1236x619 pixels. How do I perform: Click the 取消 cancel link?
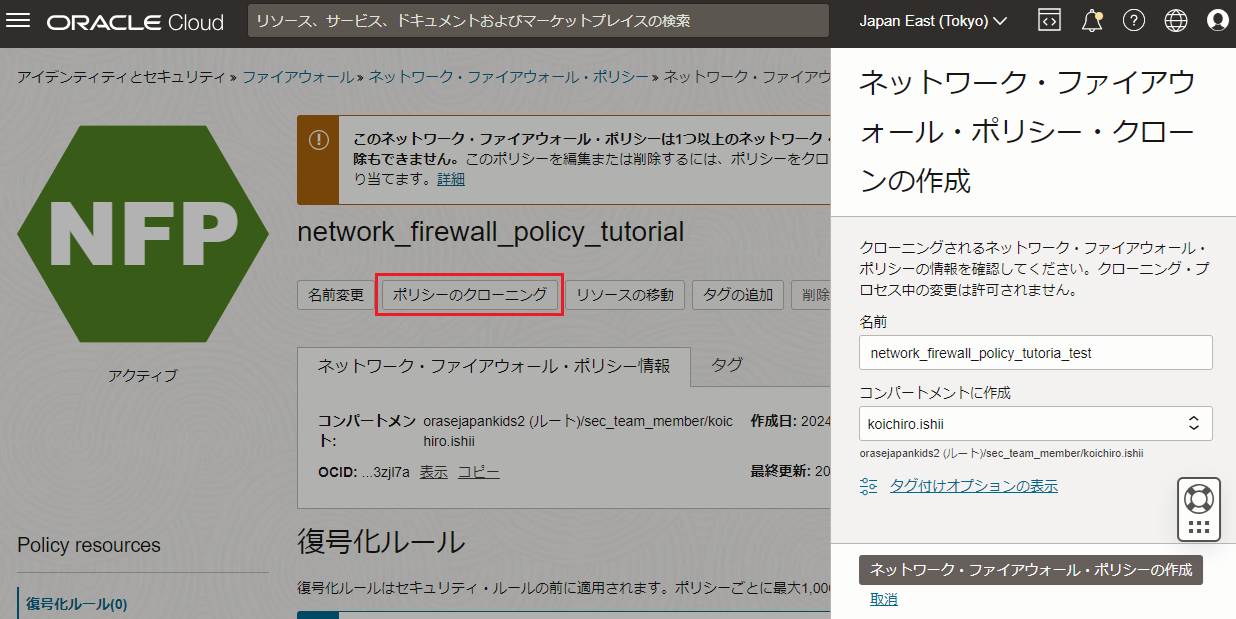883,599
